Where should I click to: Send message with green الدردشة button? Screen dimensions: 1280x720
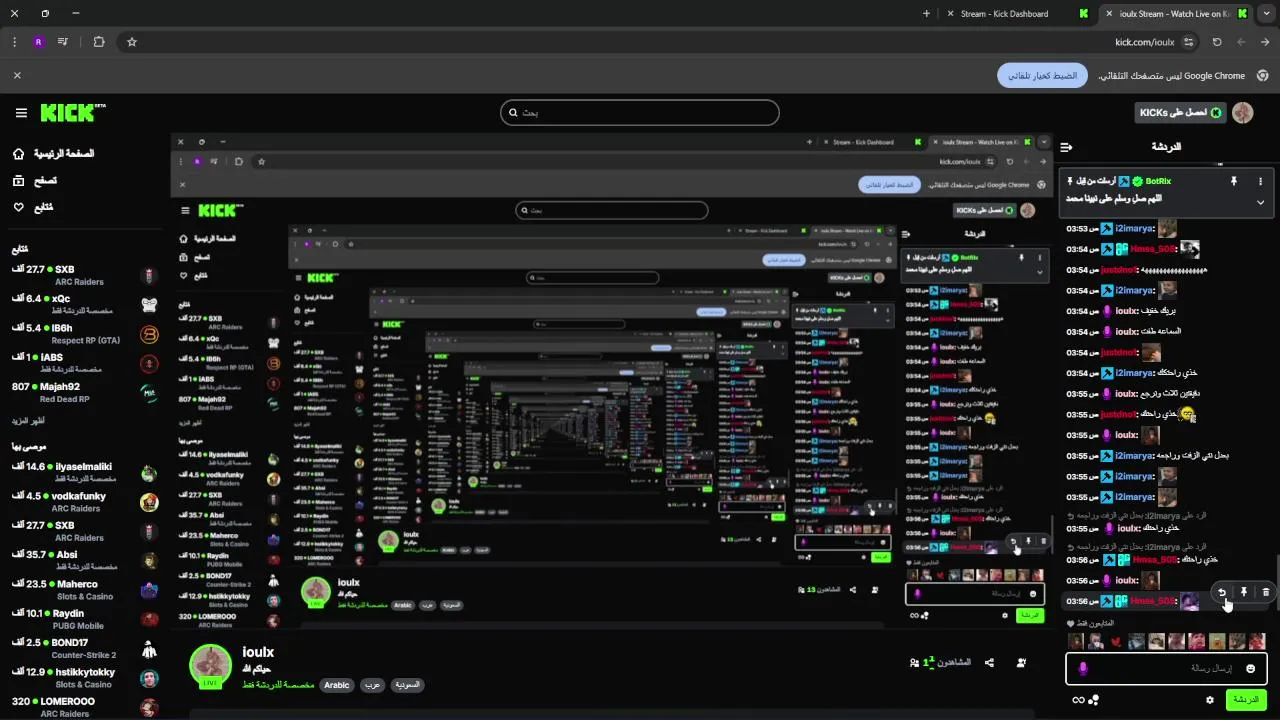click(1246, 700)
